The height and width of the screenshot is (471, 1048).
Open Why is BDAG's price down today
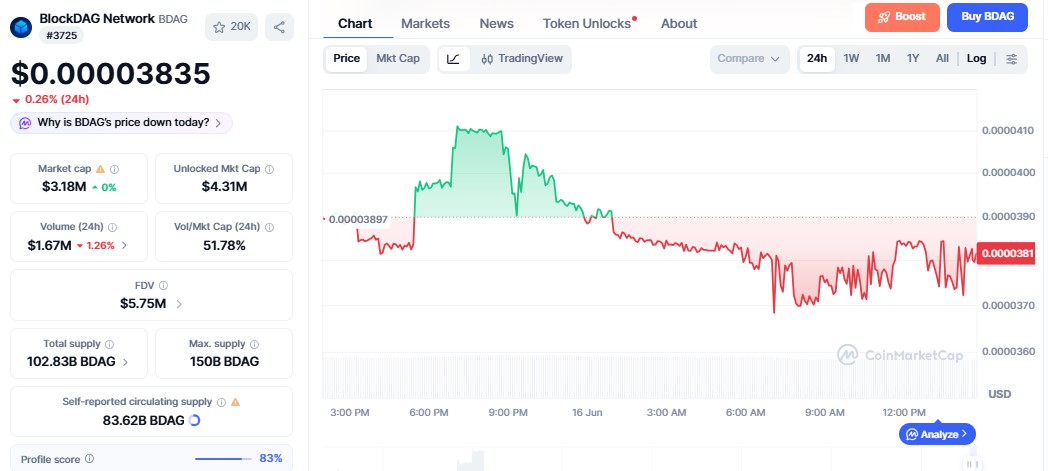[121, 123]
